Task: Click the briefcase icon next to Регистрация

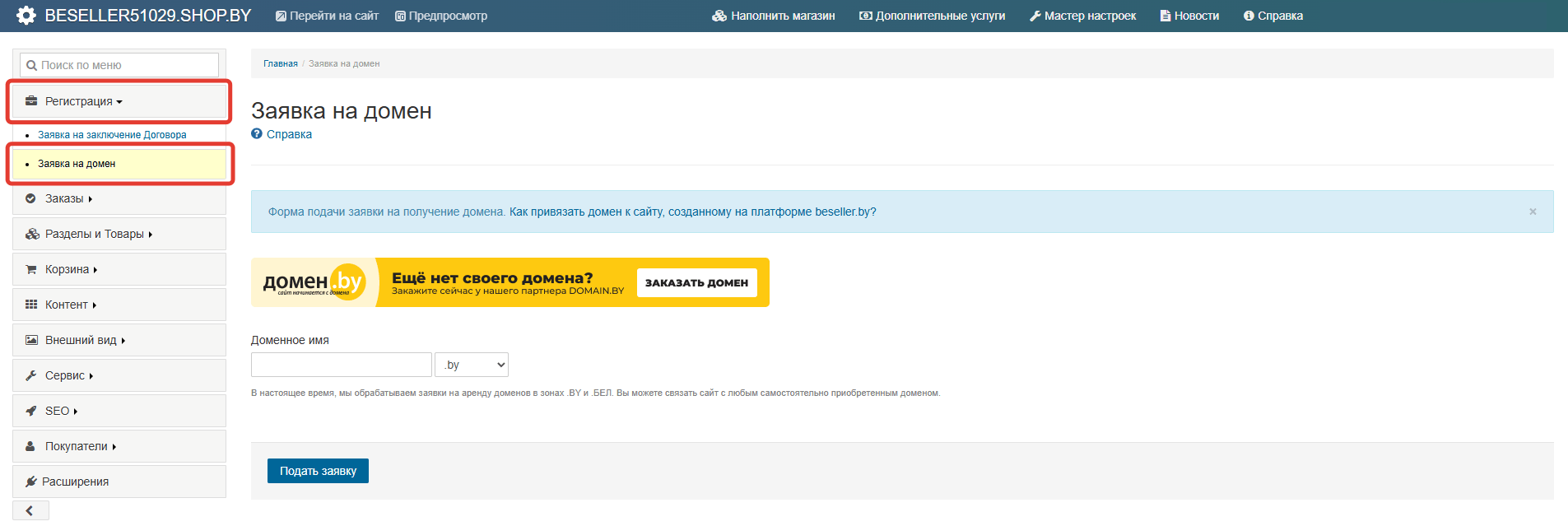Action: click(x=31, y=101)
